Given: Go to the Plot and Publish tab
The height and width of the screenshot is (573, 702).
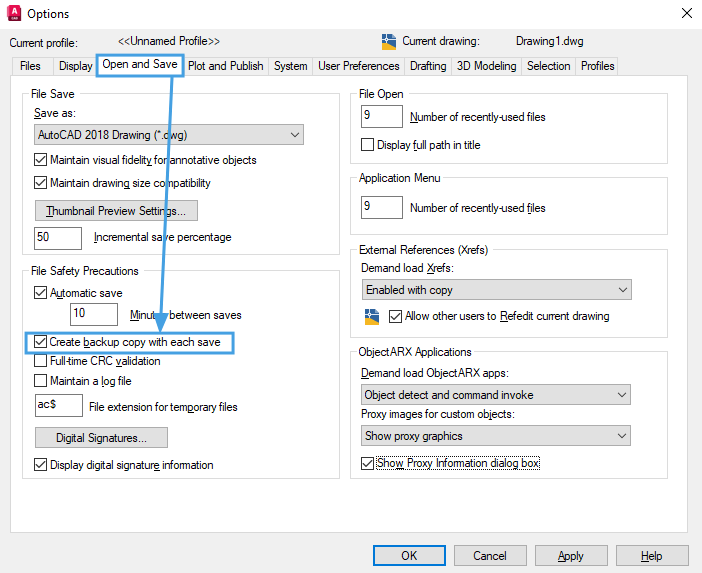Looking at the screenshot, I should click(x=226, y=66).
